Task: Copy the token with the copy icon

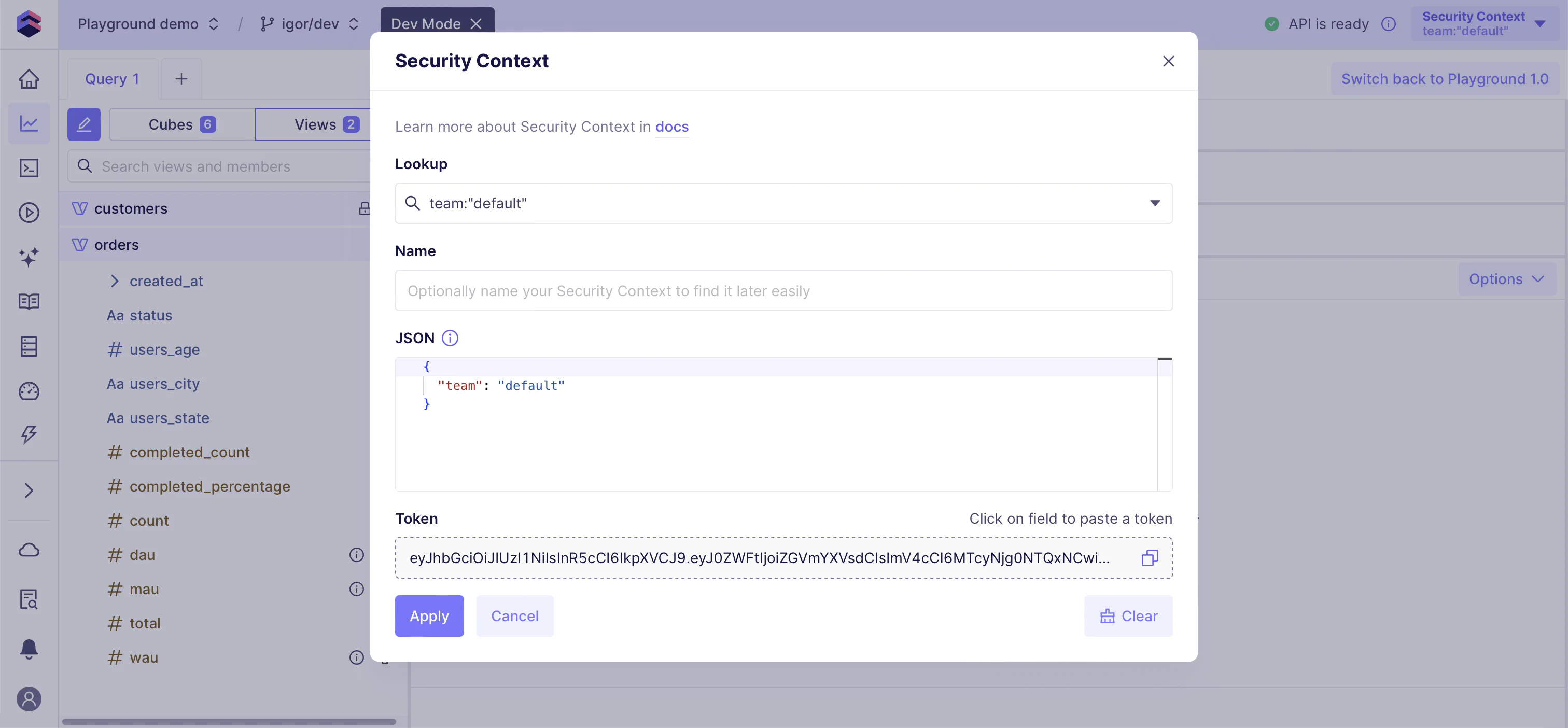Action: click(1149, 557)
